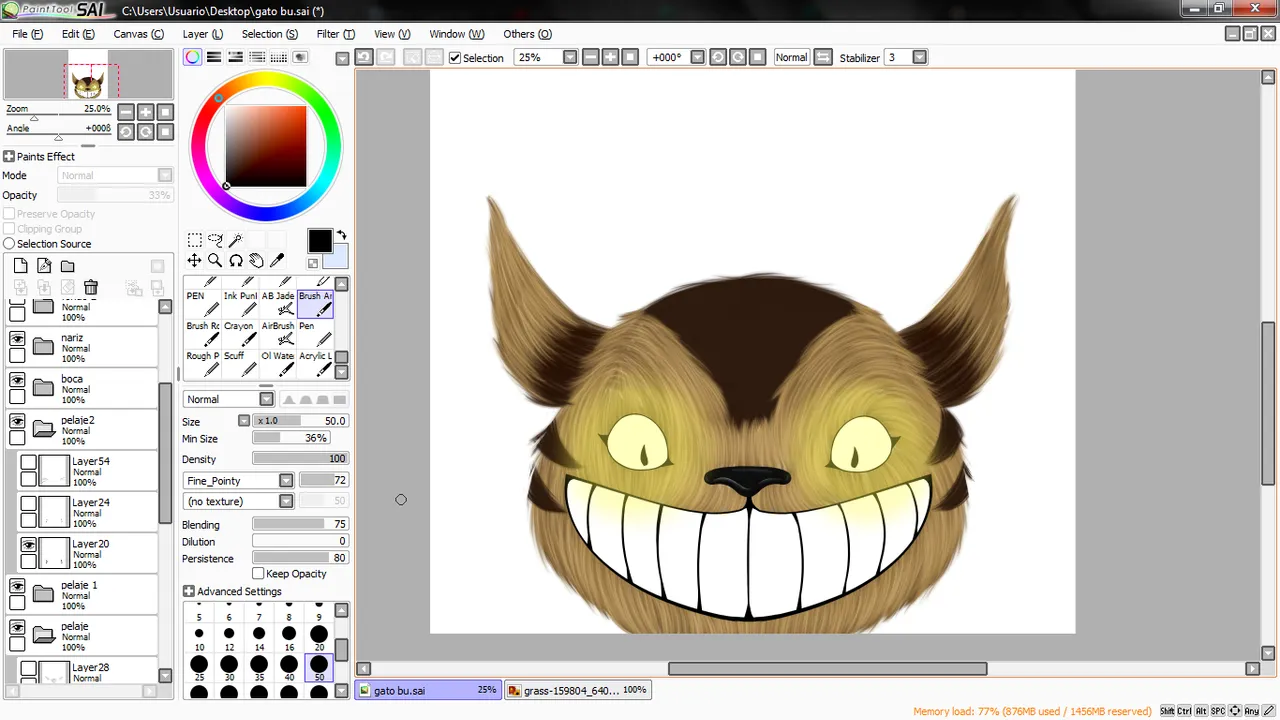This screenshot has height=720, width=1280.
Task: Show the swatches panel
Action: [279, 57]
